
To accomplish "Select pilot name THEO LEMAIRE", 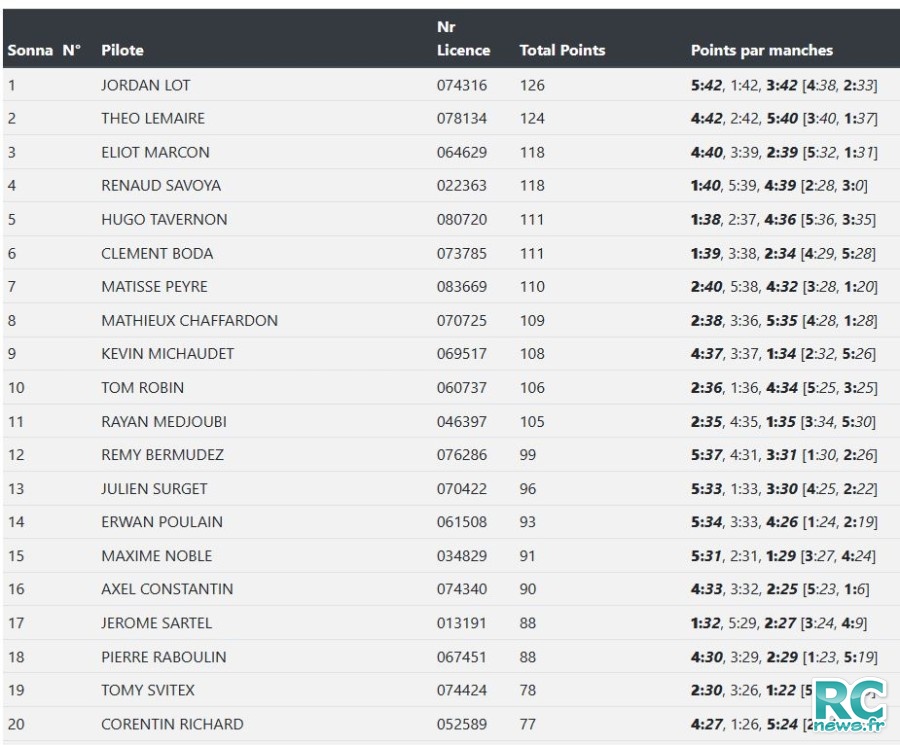I will coord(153,118).
